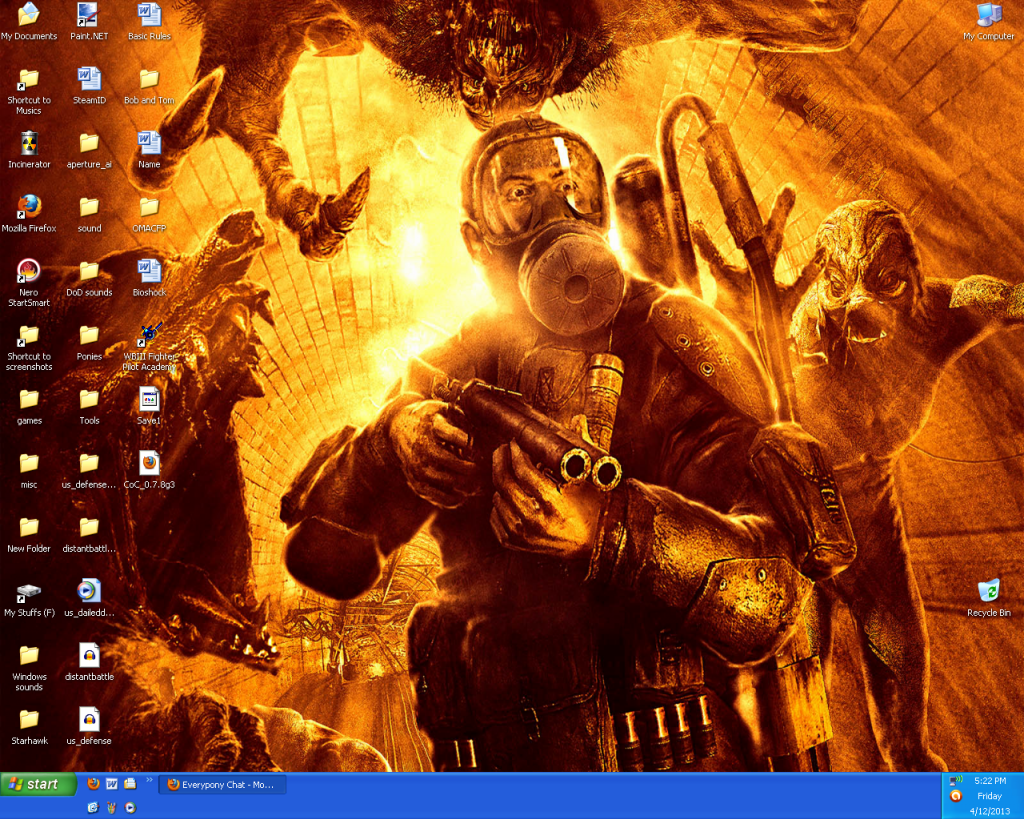
Task: Expand hidden Quick Launch items chevron
Action: coord(149,780)
